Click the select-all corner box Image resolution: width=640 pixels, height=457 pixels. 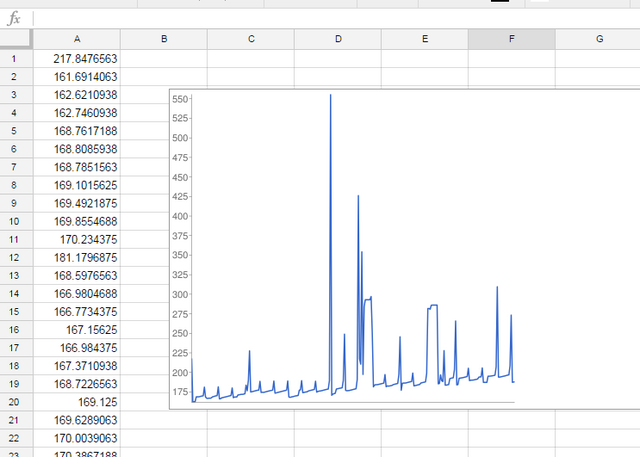click(15, 39)
